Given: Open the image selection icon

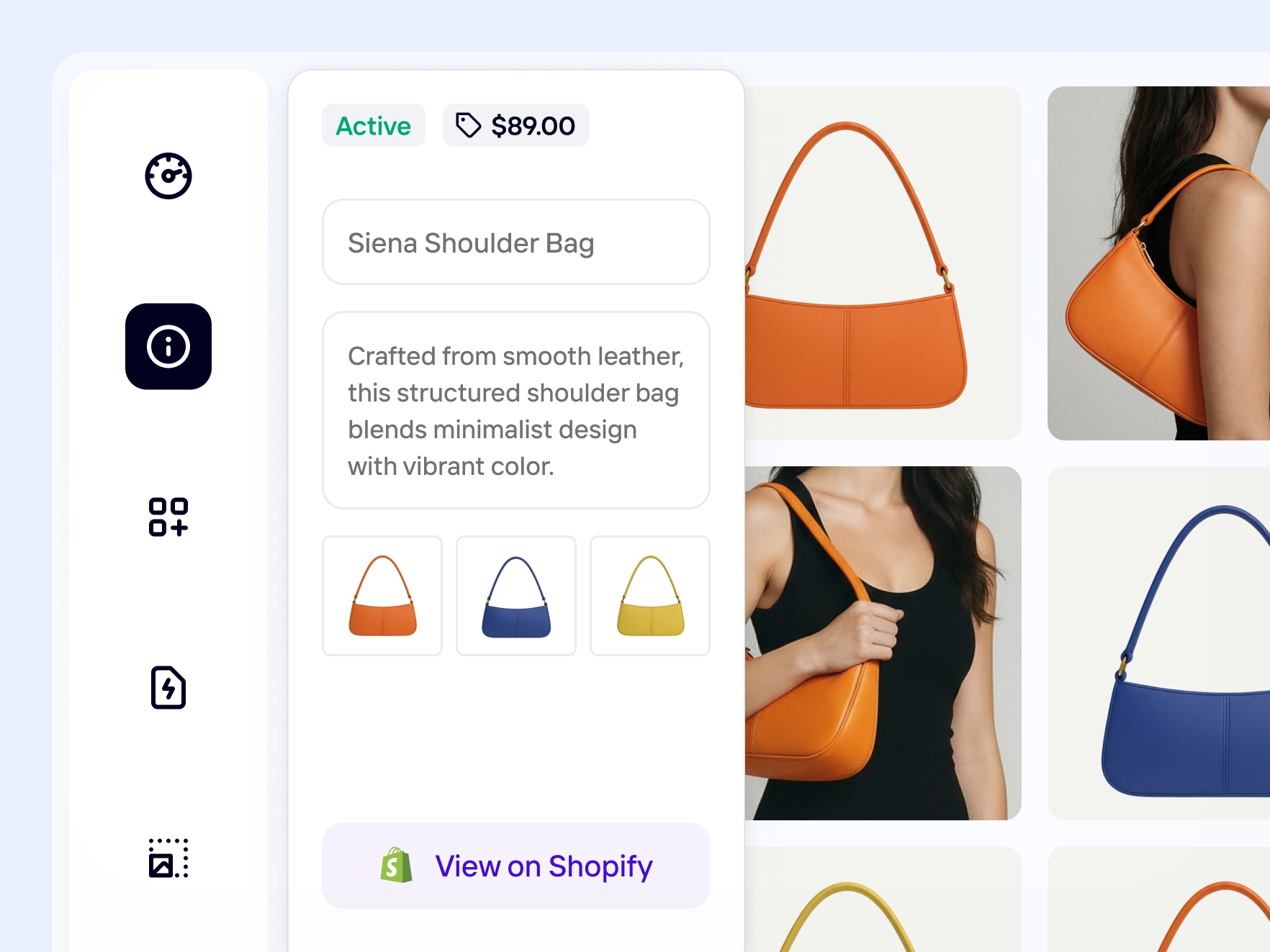Looking at the screenshot, I should click(168, 858).
